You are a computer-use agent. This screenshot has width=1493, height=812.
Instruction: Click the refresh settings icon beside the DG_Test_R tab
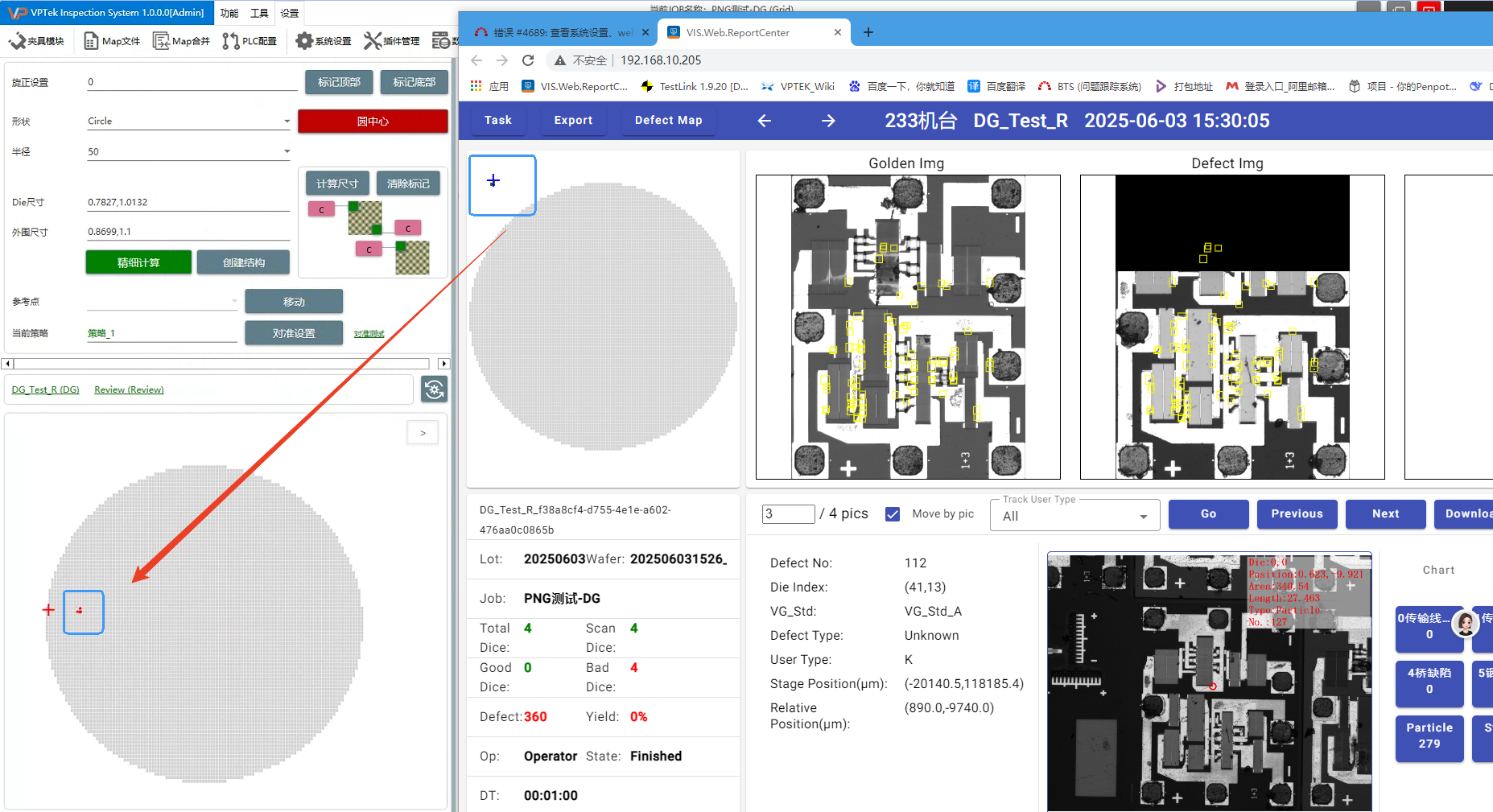coord(435,390)
